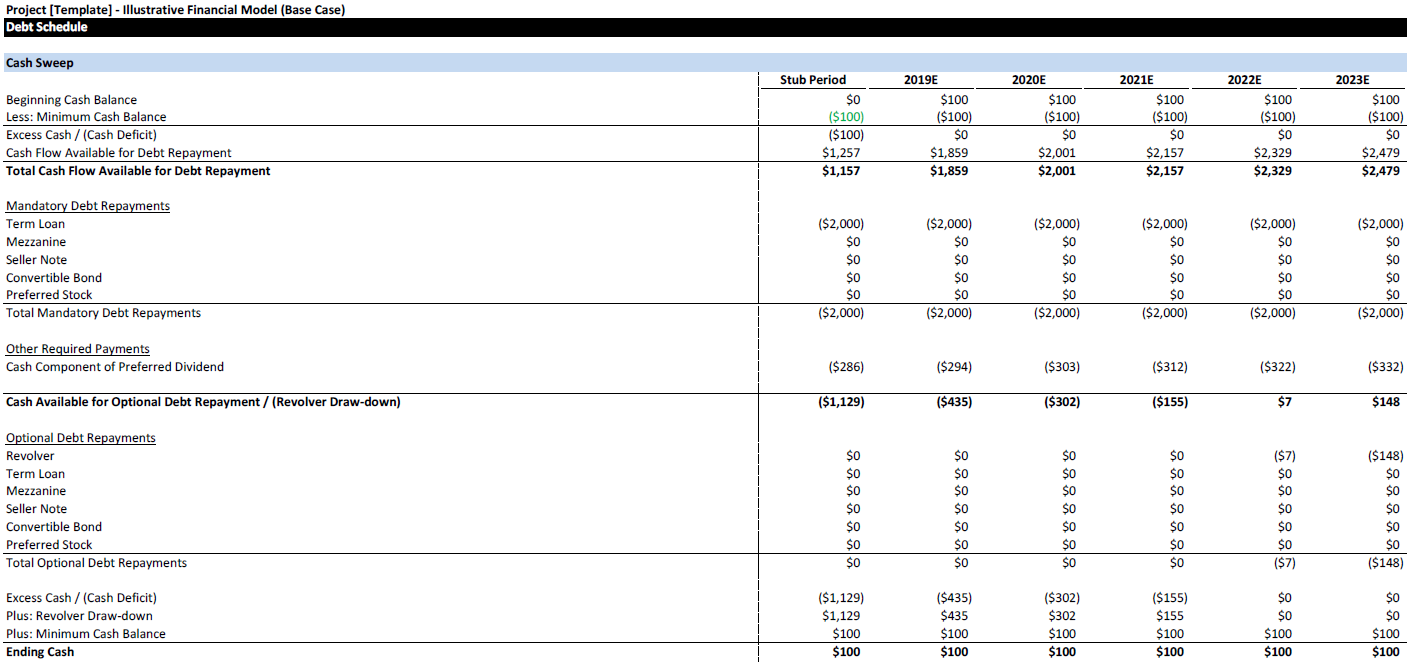Click the Convertible Bond label under Optional Repayments
This screenshot has height=670, width=1414.
54,527
